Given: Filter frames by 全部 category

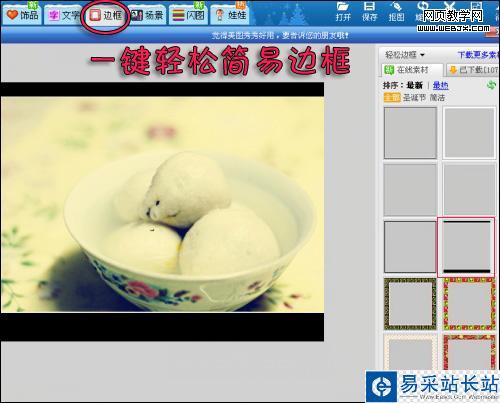Looking at the screenshot, I should tap(392, 97).
